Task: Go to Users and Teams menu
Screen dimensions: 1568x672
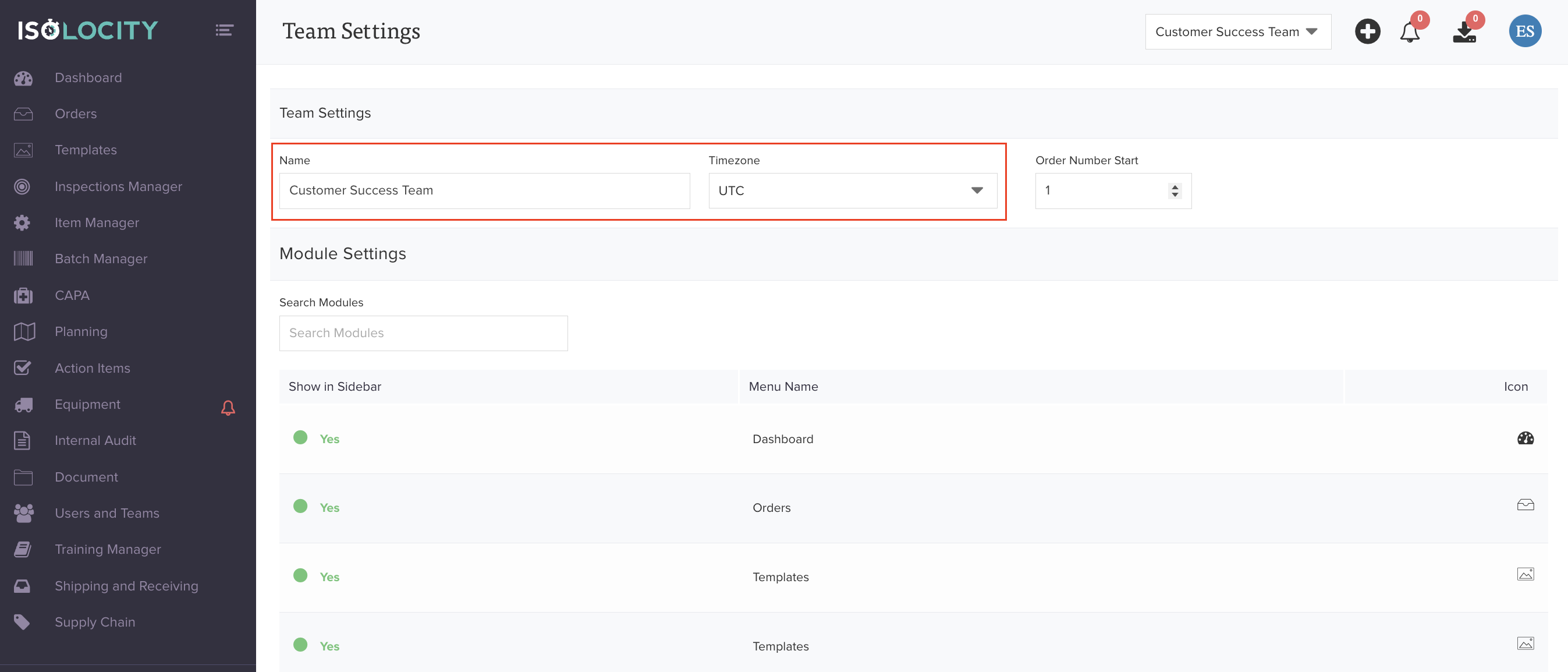Action: [107, 513]
